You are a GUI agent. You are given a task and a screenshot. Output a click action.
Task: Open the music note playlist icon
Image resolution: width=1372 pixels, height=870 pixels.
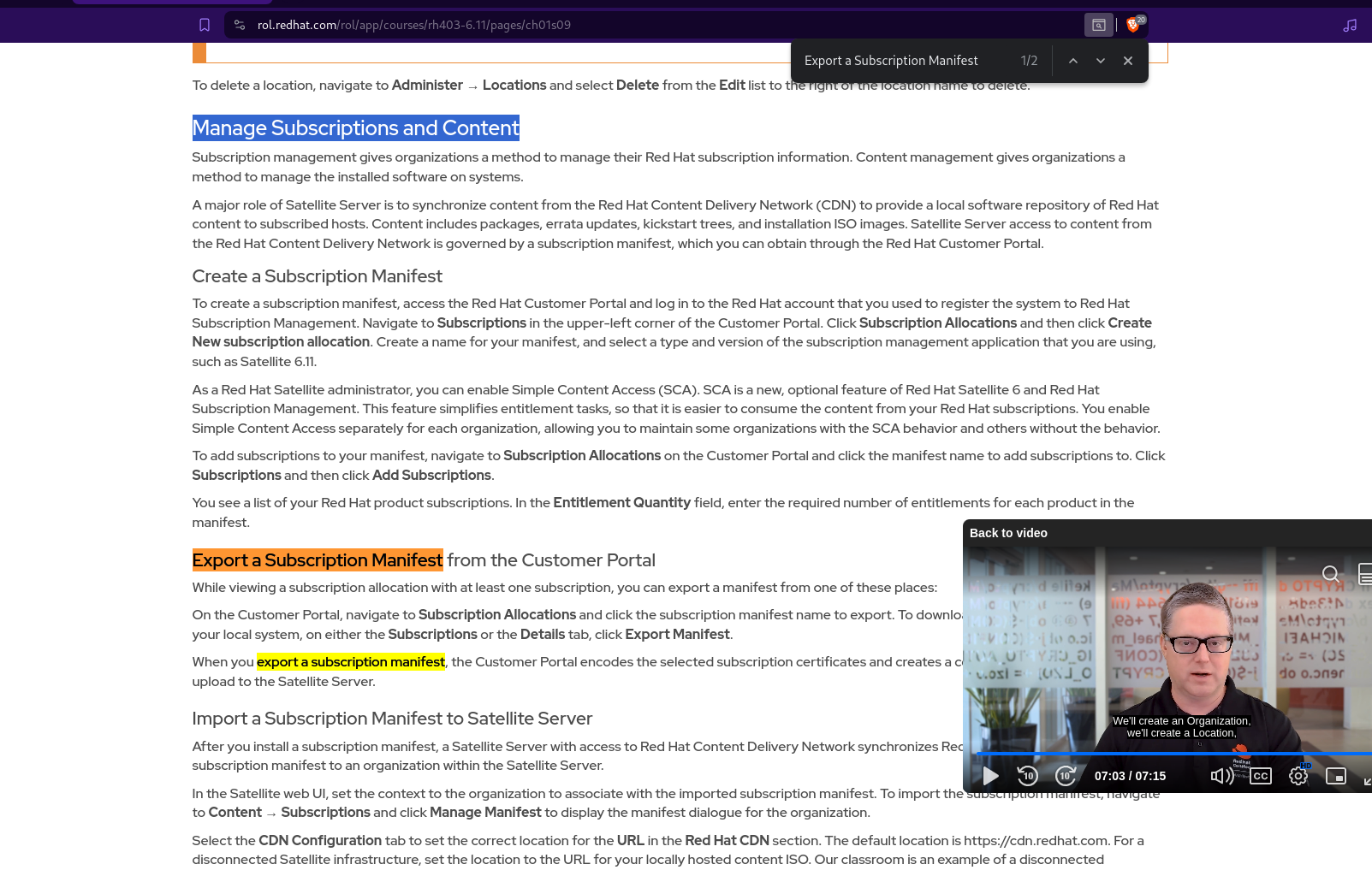[1350, 25]
